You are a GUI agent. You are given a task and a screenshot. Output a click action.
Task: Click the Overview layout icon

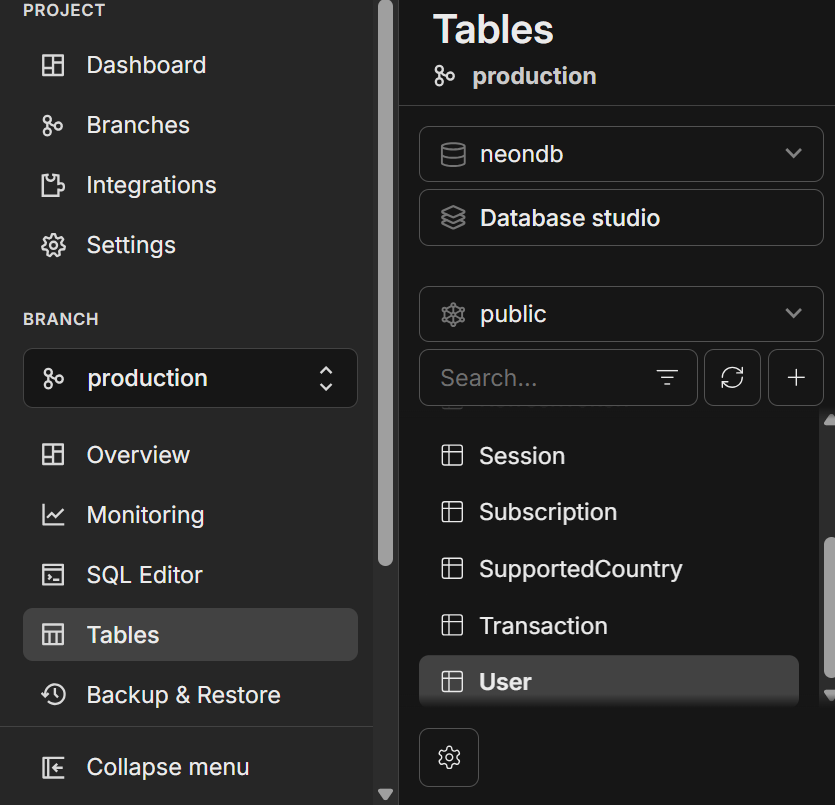coord(53,455)
